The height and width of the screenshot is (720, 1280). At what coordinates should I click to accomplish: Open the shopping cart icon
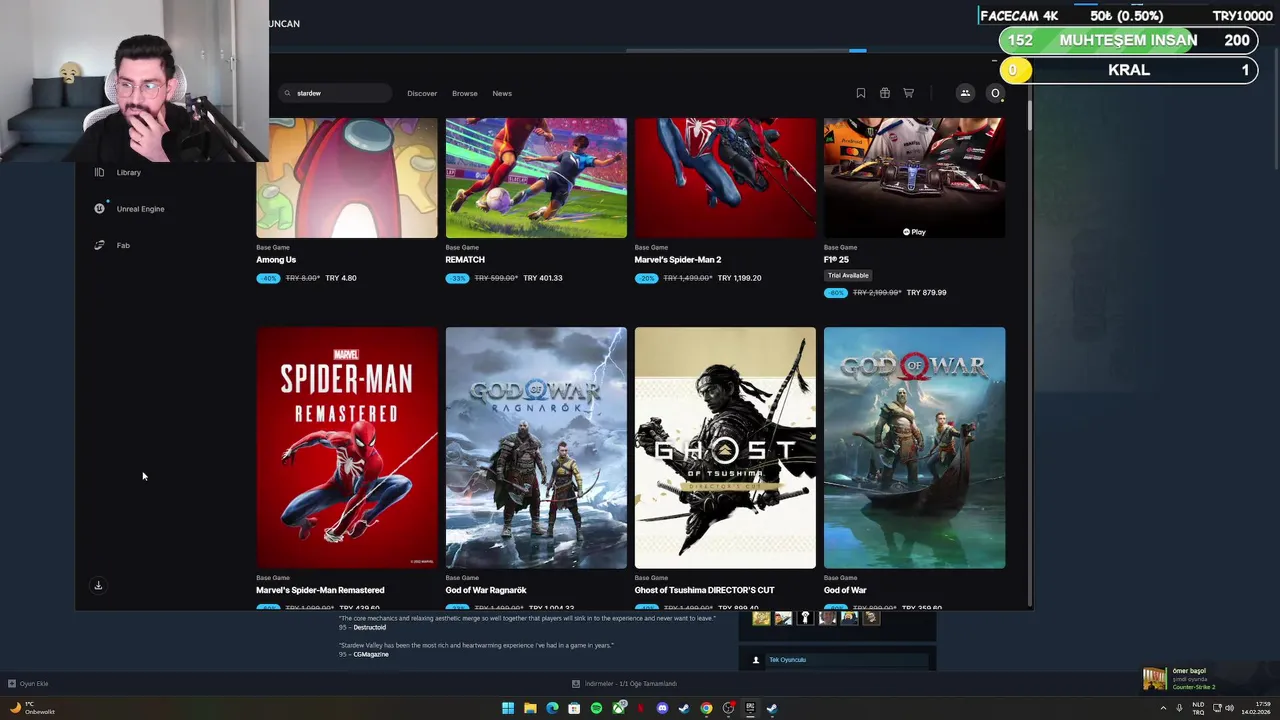(x=908, y=93)
